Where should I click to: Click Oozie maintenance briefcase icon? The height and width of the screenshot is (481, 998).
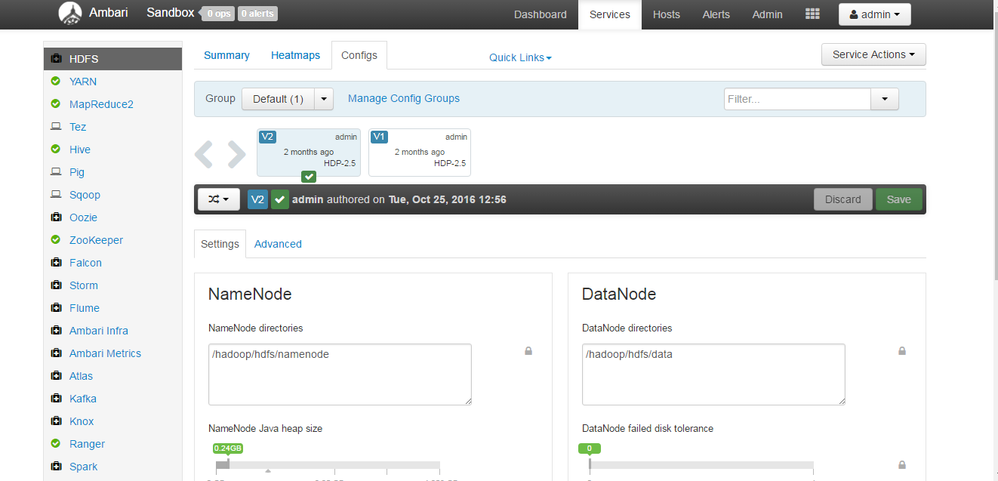pyautogui.click(x=55, y=218)
